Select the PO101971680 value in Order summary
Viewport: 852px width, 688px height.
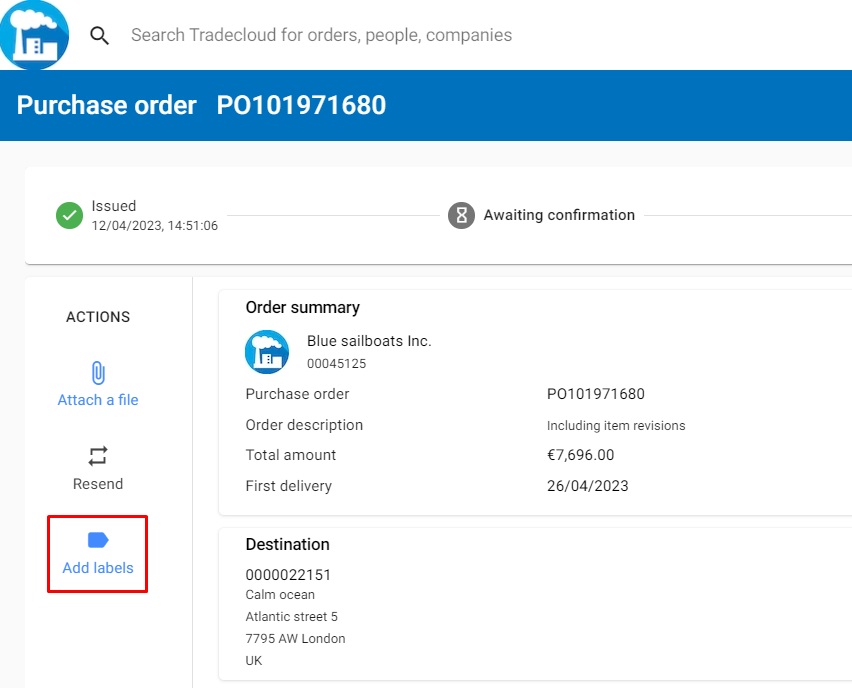click(x=596, y=394)
